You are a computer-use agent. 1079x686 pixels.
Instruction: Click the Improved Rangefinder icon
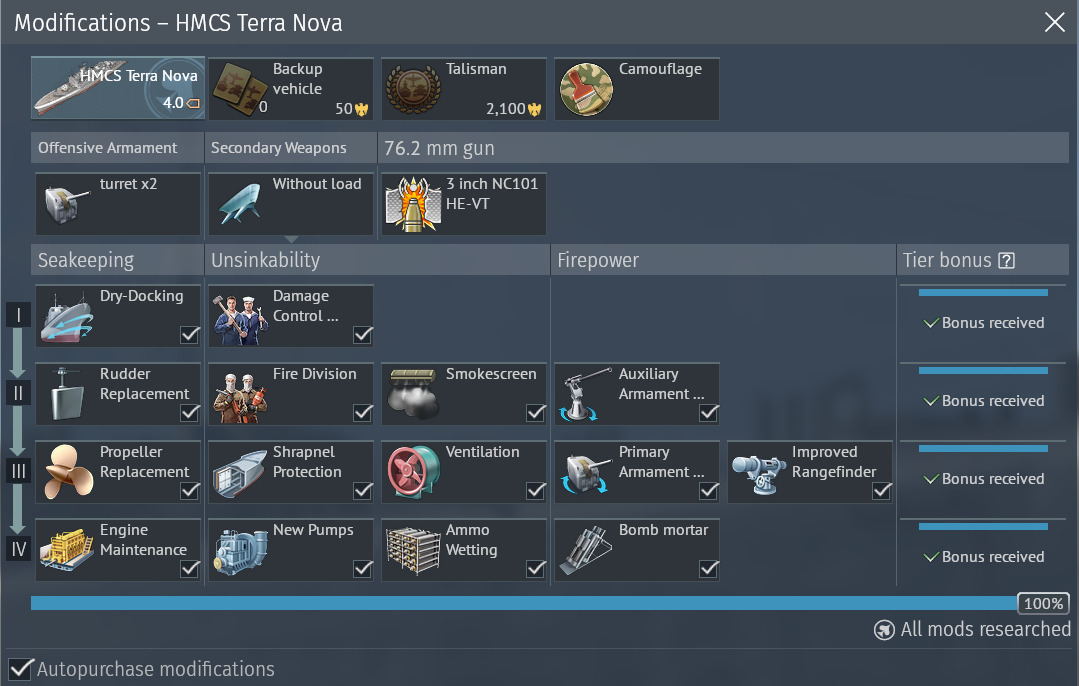(759, 471)
